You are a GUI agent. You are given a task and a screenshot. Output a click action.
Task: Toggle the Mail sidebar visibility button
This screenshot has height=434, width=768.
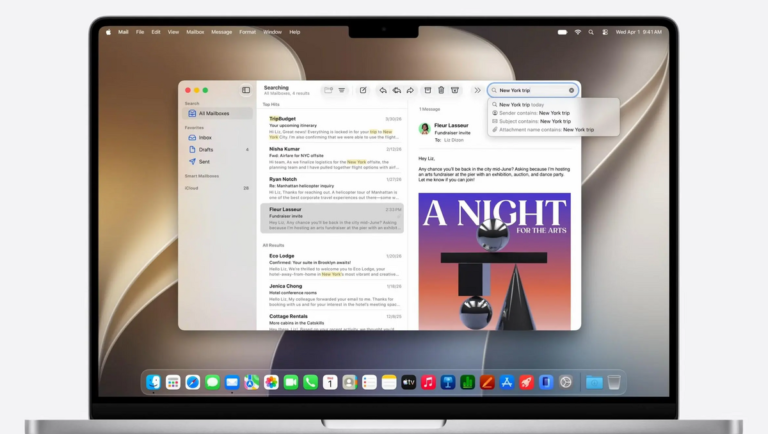click(x=246, y=90)
